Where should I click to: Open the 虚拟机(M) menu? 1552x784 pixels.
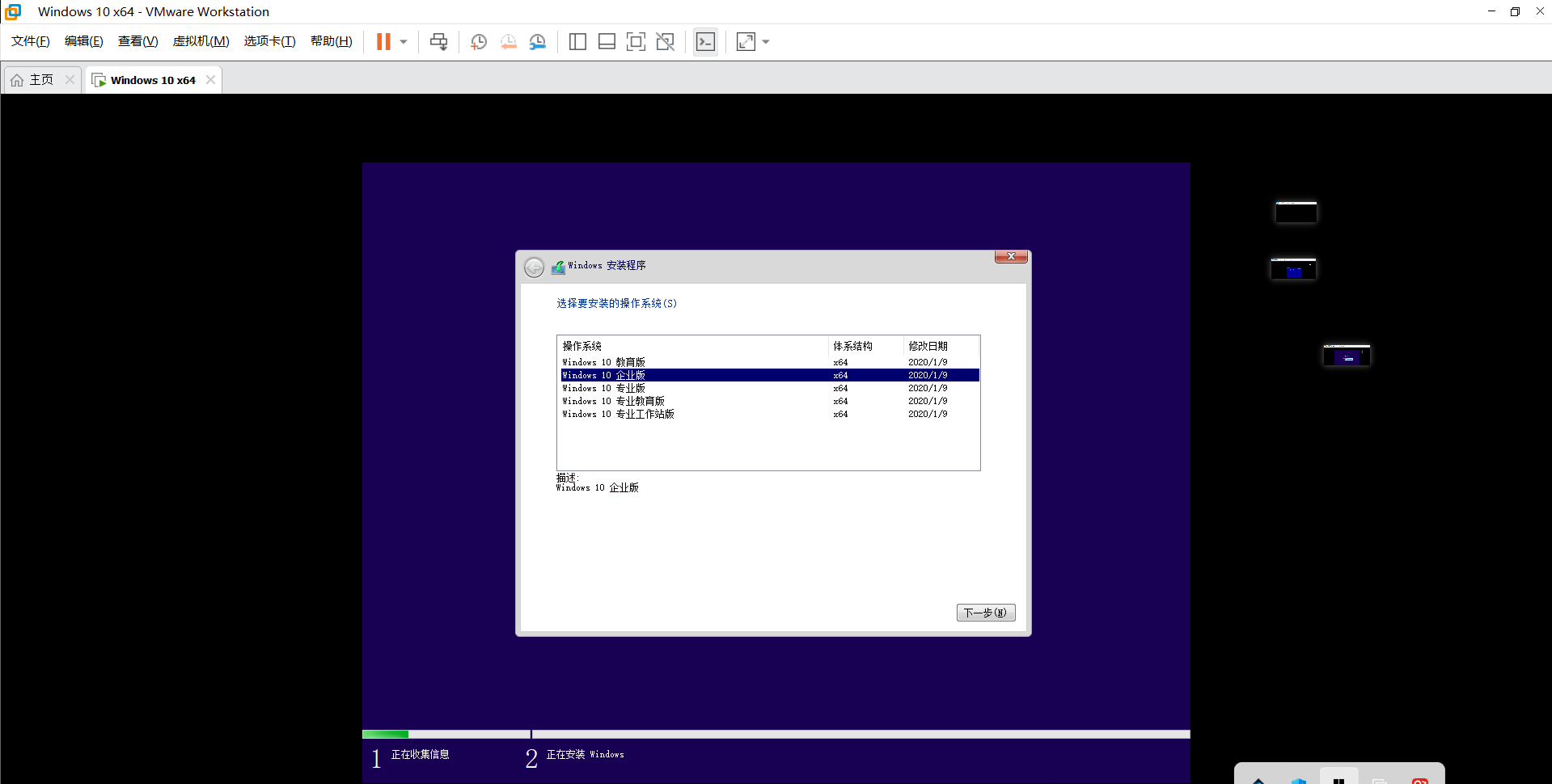coord(201,41)
